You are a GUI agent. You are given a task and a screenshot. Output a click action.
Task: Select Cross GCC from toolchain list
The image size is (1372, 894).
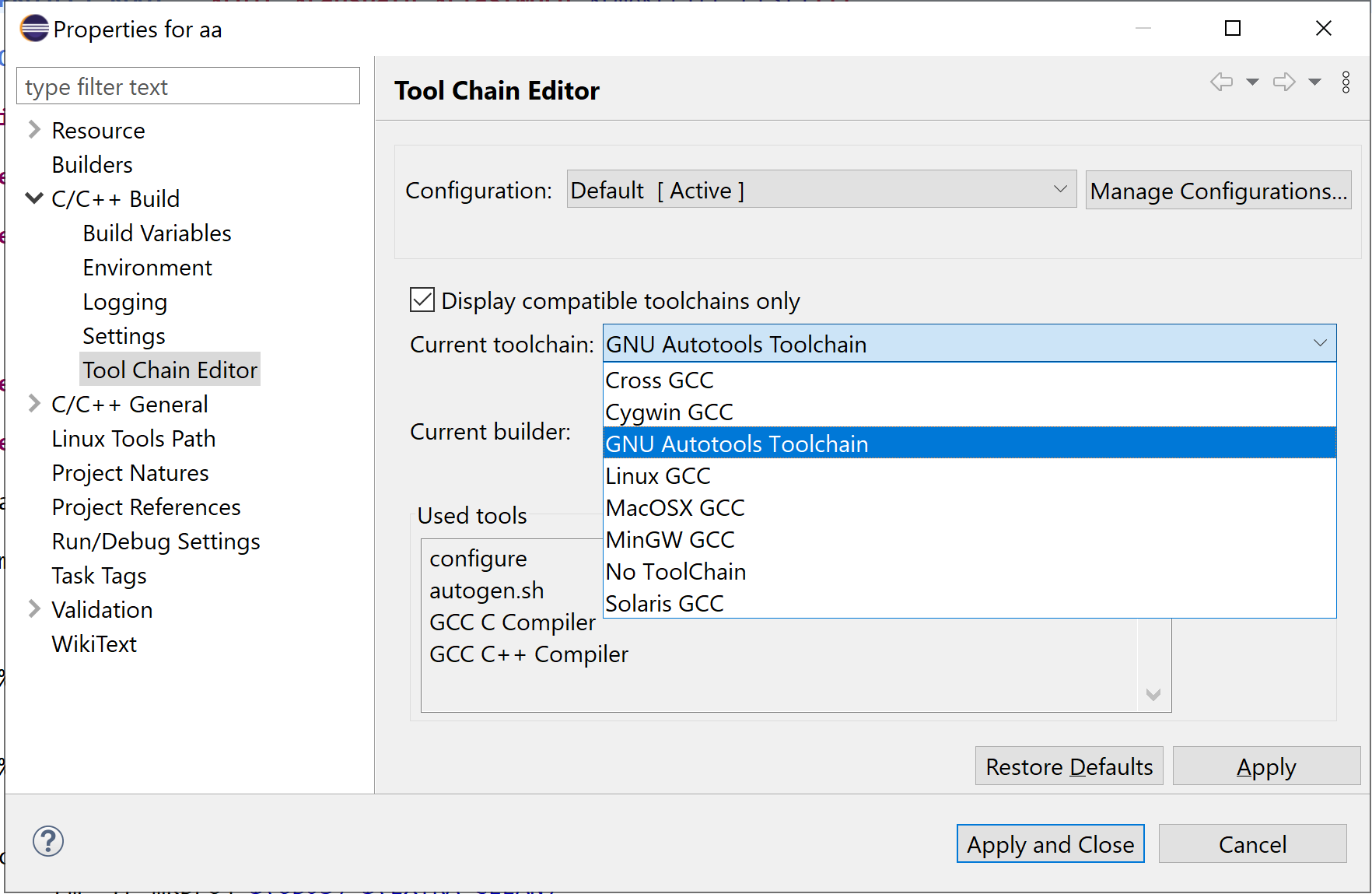tap(660, 380)
